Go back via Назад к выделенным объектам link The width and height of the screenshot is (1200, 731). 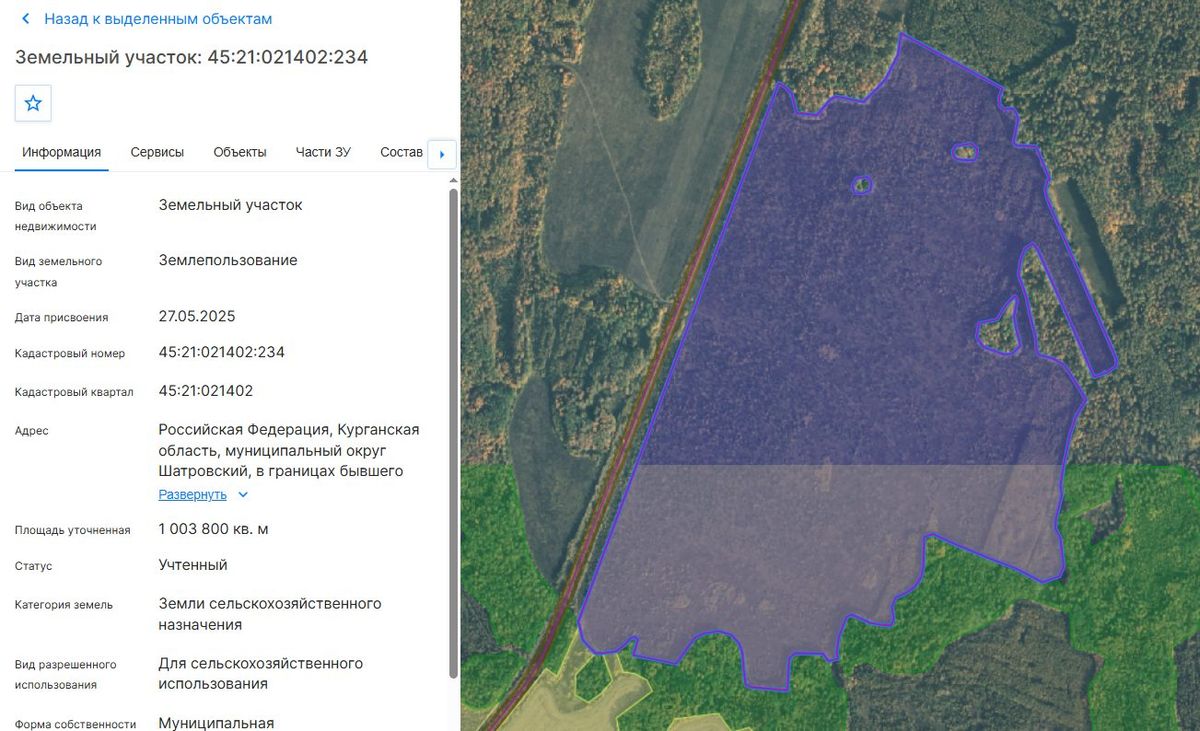tap(158, 19)
